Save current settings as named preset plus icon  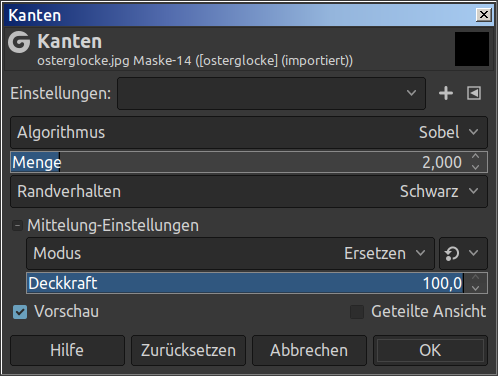(446, 93)
